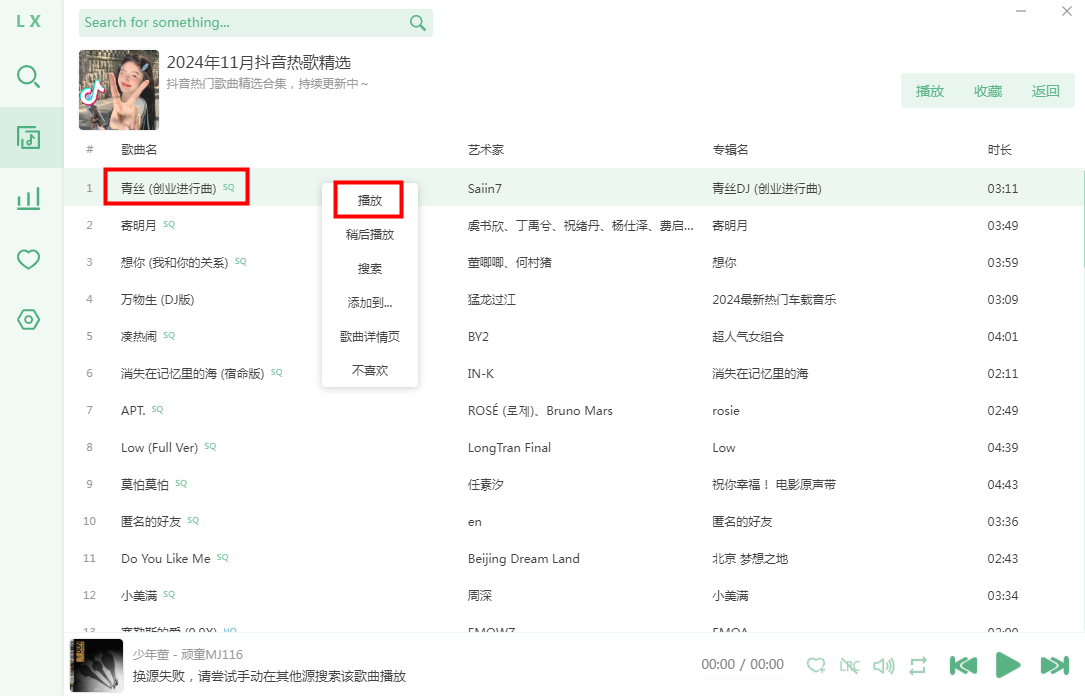The width and height of the screenshot is (1085, 696).
Task: Open settings via the hexagon sidebar icon
Action: [x=29, y=320]
